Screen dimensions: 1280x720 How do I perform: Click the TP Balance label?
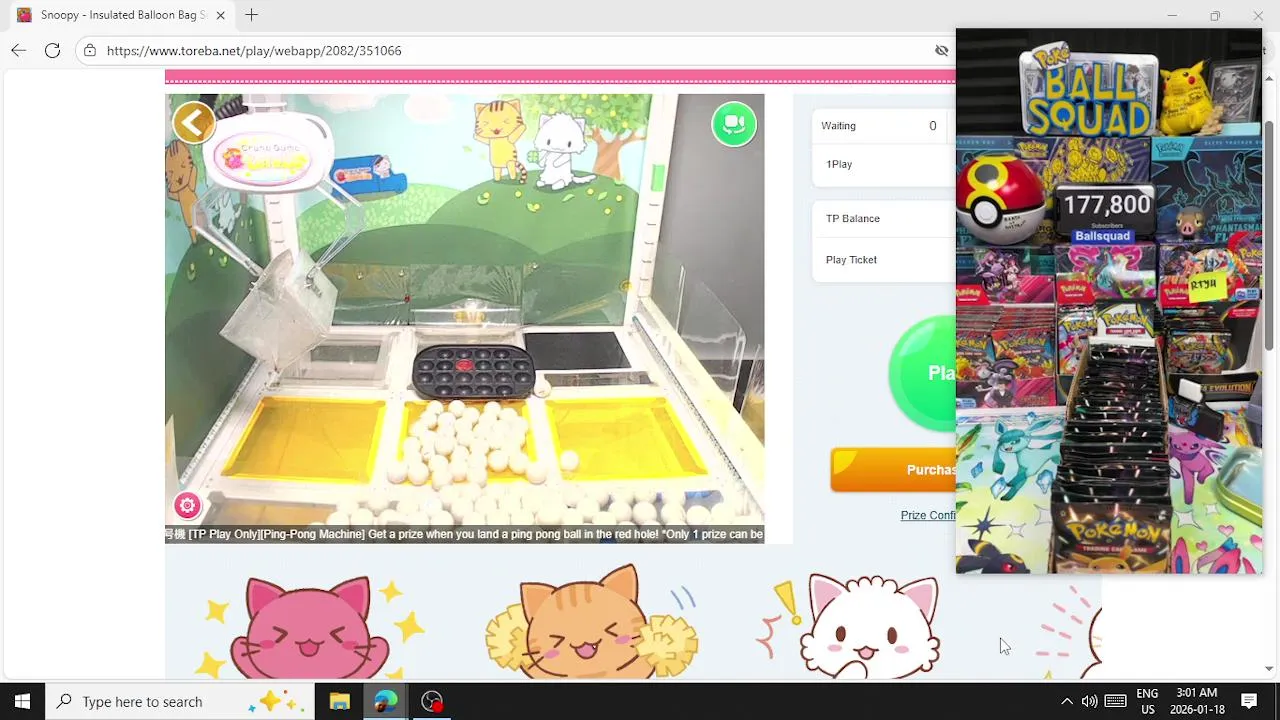coord(853,218)
